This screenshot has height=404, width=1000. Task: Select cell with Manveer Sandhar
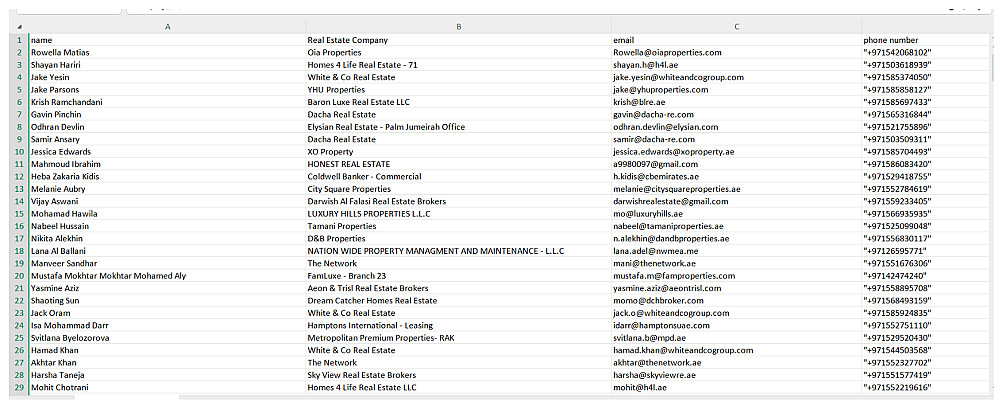(x=167, y=264)
